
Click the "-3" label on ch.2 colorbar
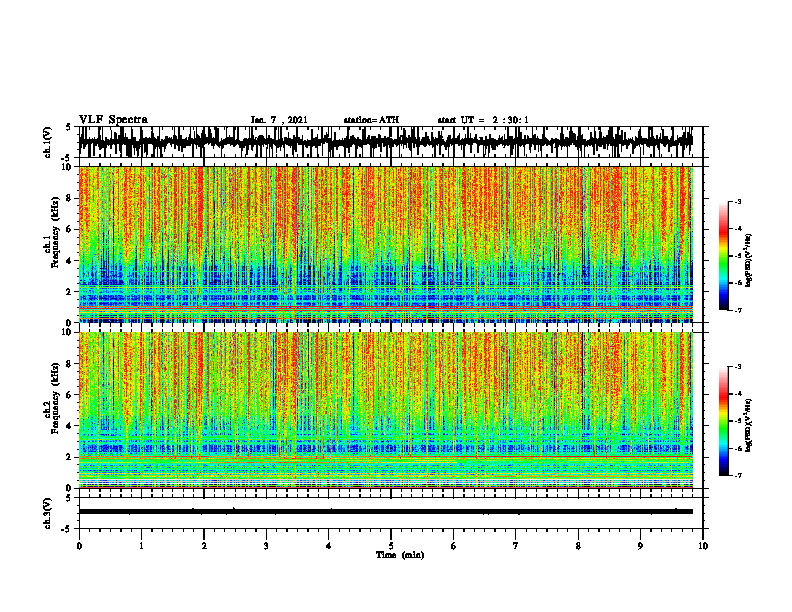tap(738, 367)
